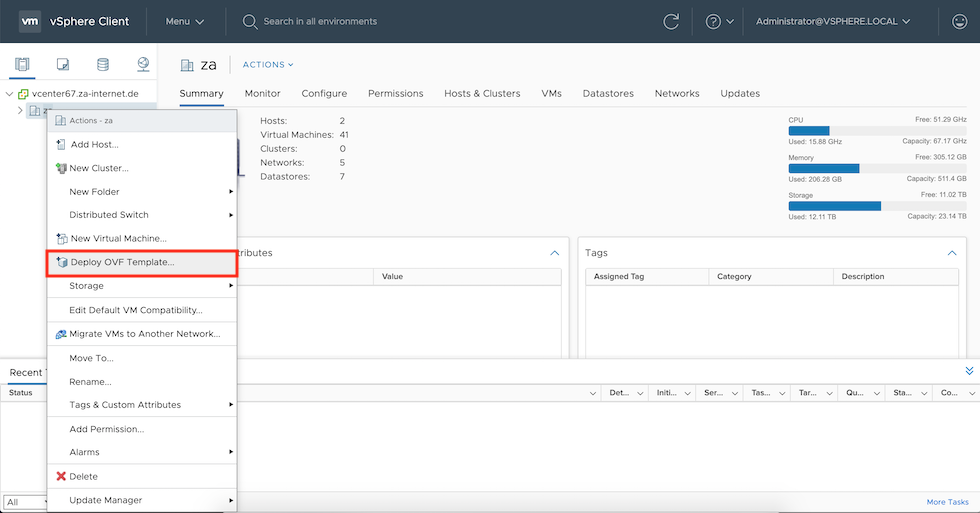Click the vSphere refresh icon
Screen dimensions: 980x513
pyautogui.click(x=671, y=21)
